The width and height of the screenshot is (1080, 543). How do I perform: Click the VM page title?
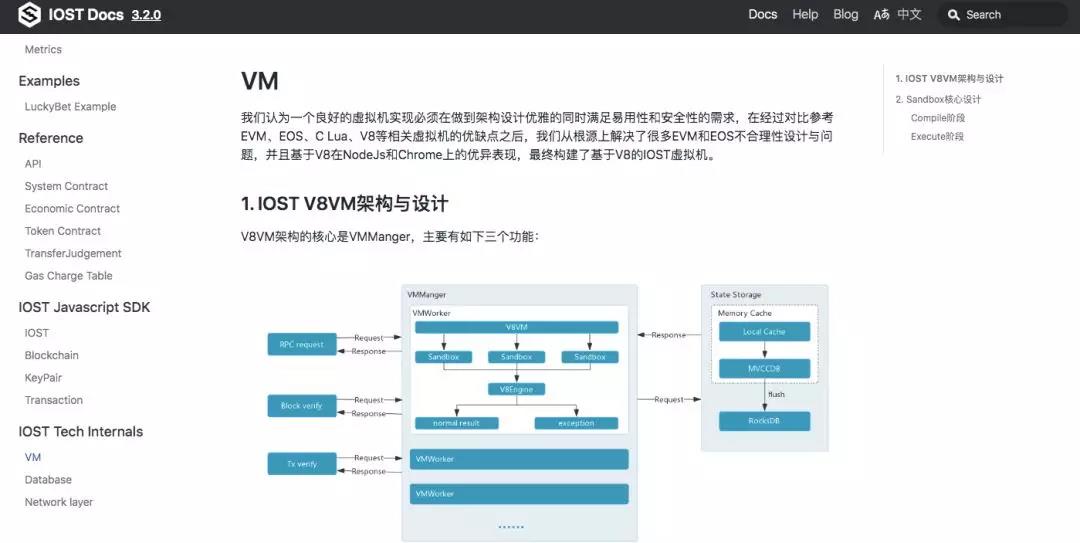[x=260, y=81]
